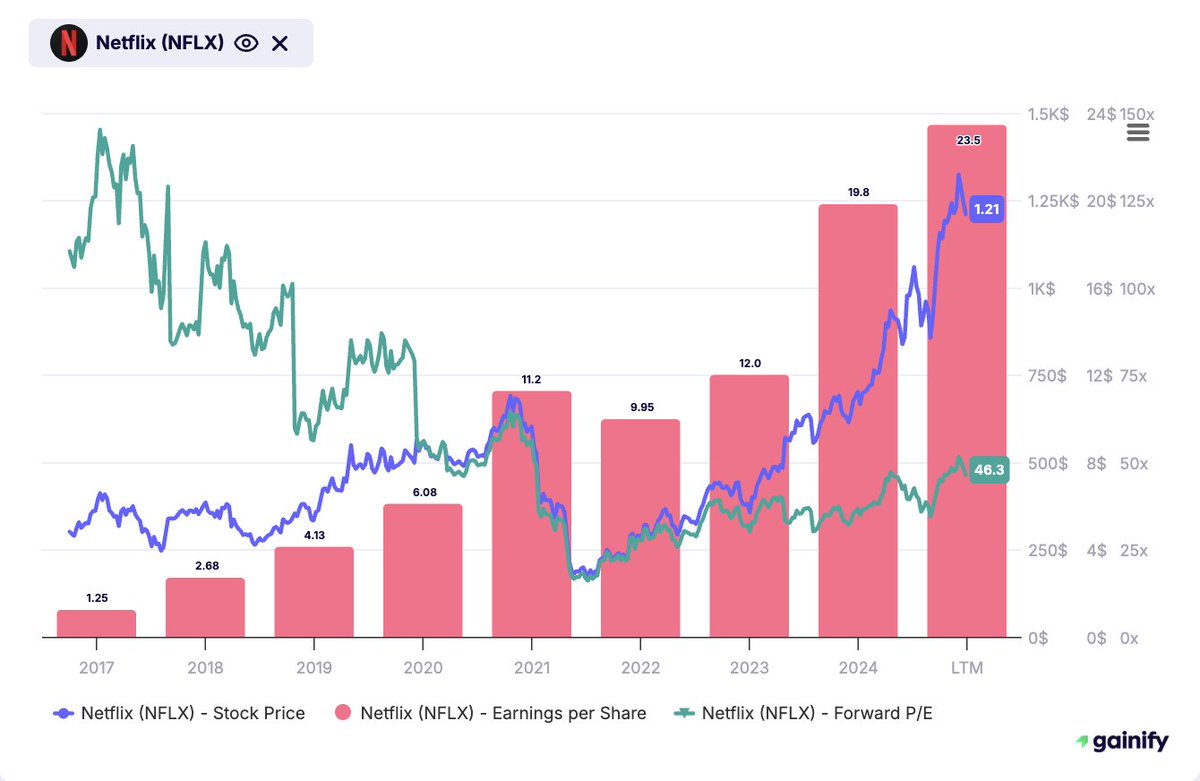Click the Forward P/E green legend marker
The height and width of the screenshot is (781, 1200).
685,713
